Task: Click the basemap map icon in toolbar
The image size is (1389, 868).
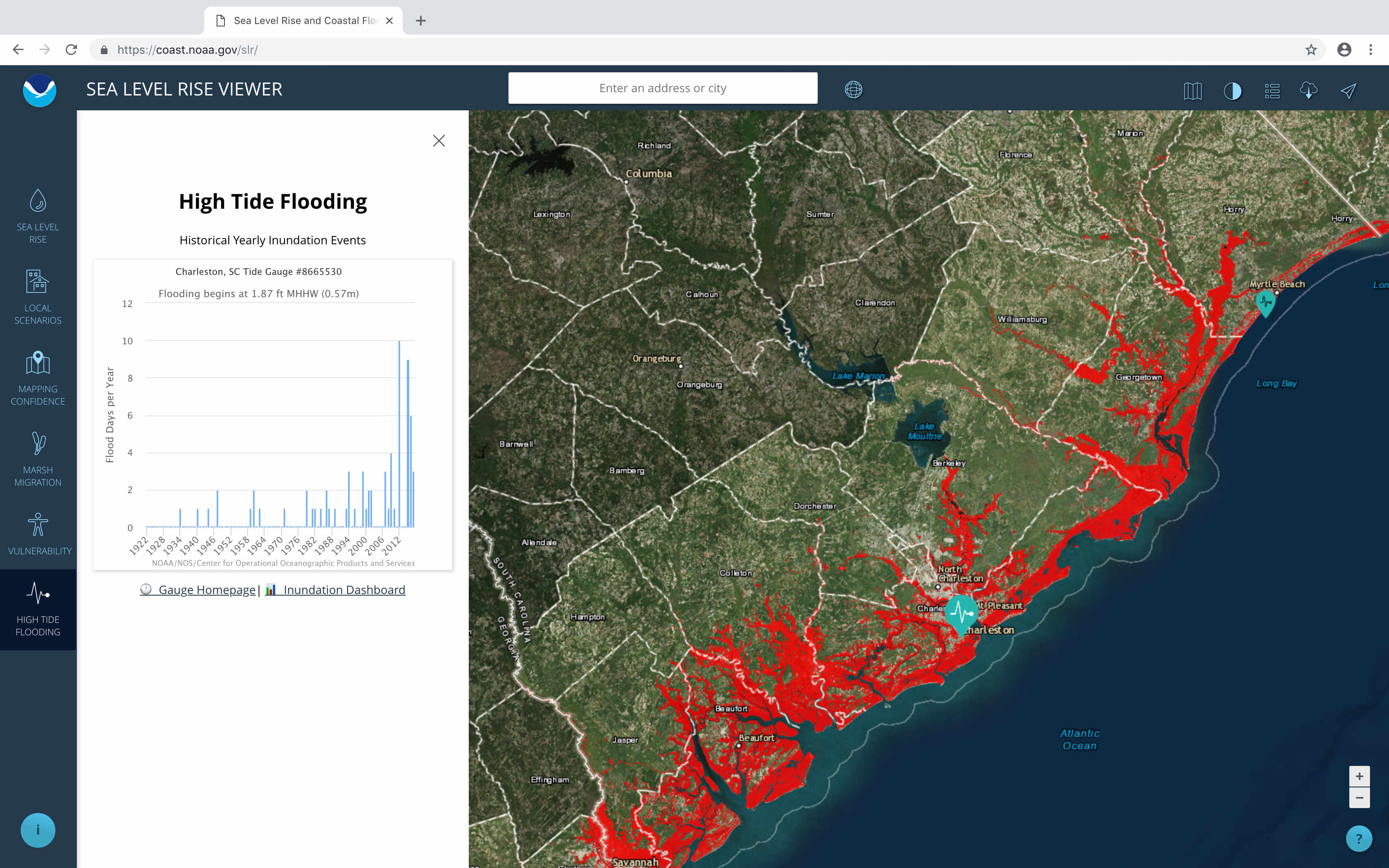Action: pyautogui.click(x=1193, y=90)
